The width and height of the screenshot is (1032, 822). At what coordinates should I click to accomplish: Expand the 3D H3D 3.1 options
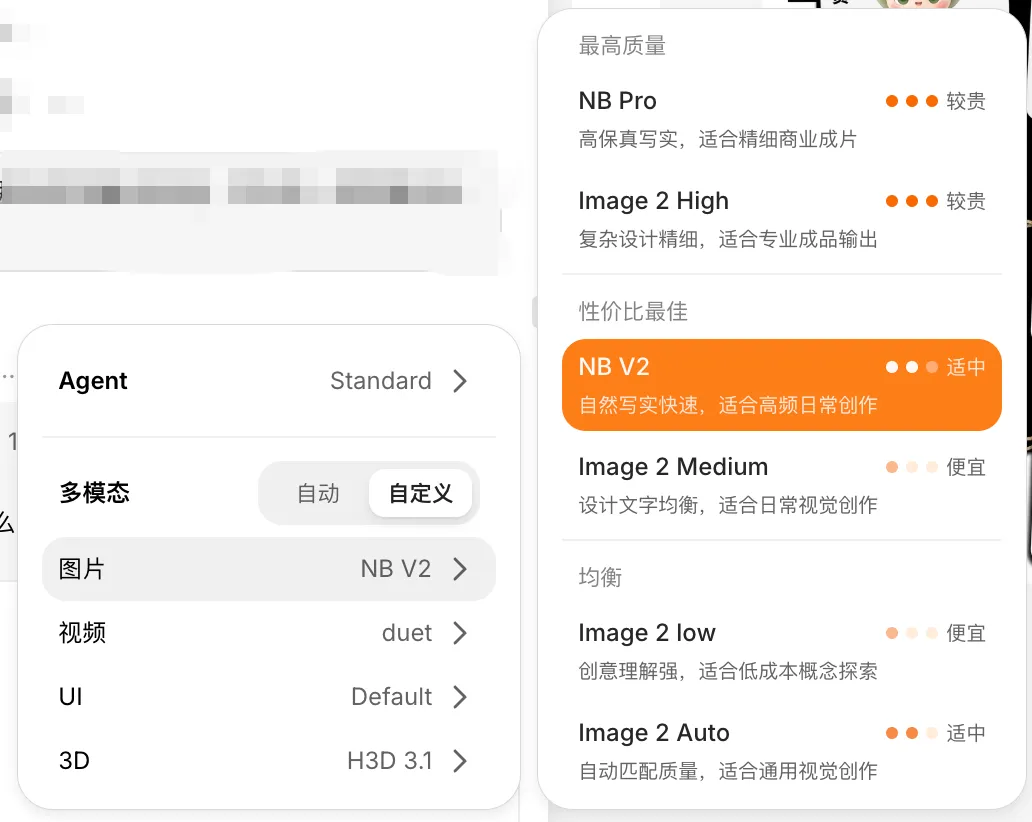click(x=269, y=760)
